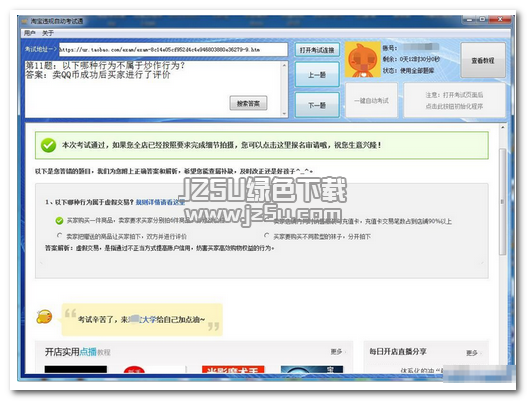Go to next question with 下一题
The width and height of the screenshot is (527, 401).
point(317,105)
